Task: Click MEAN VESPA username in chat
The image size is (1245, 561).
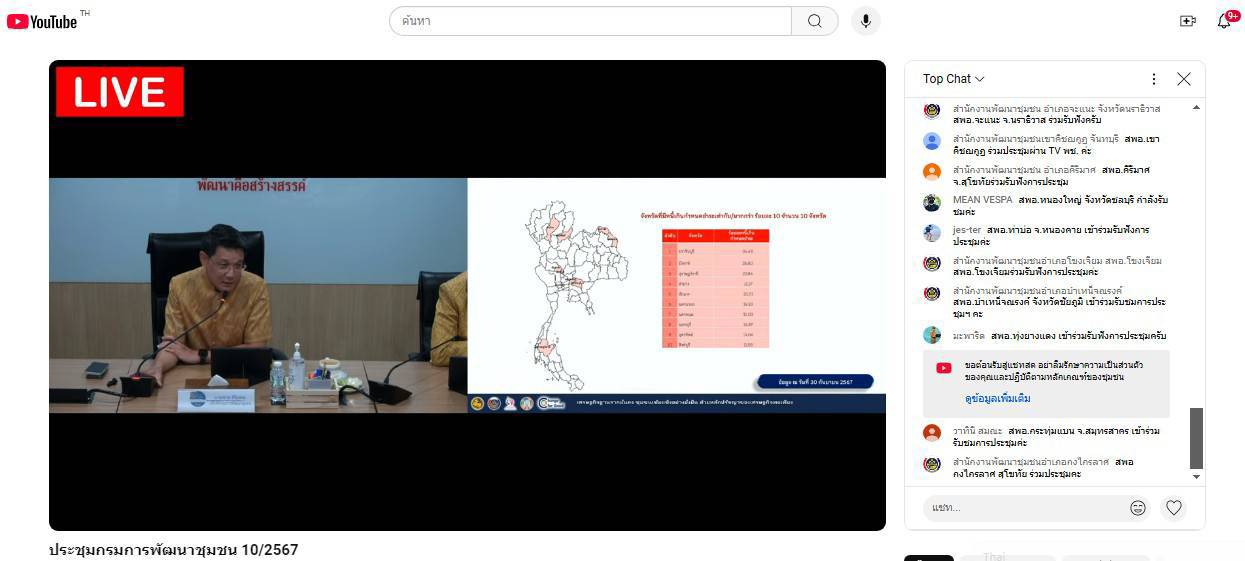Action: [x=982, y=200]
